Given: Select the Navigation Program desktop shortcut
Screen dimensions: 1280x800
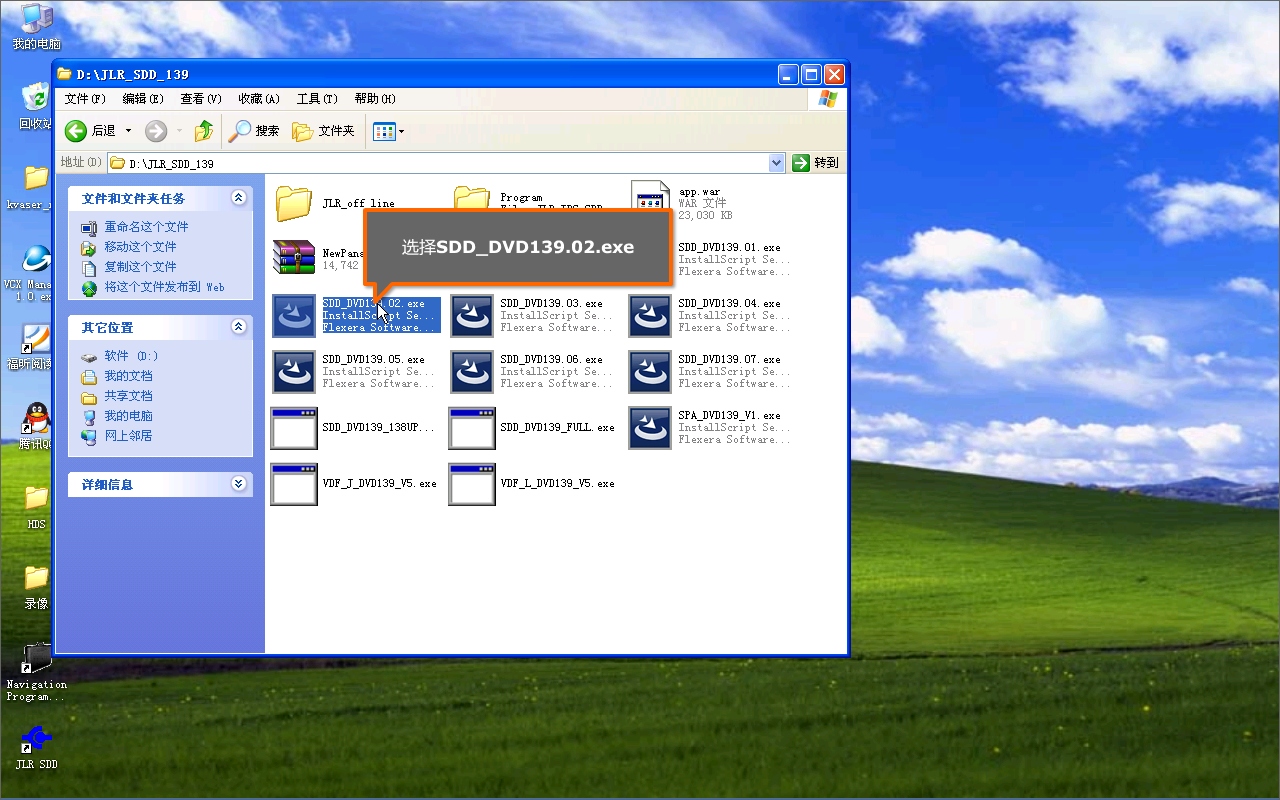Looking at the screenshot, I should [x=36, y=659].
